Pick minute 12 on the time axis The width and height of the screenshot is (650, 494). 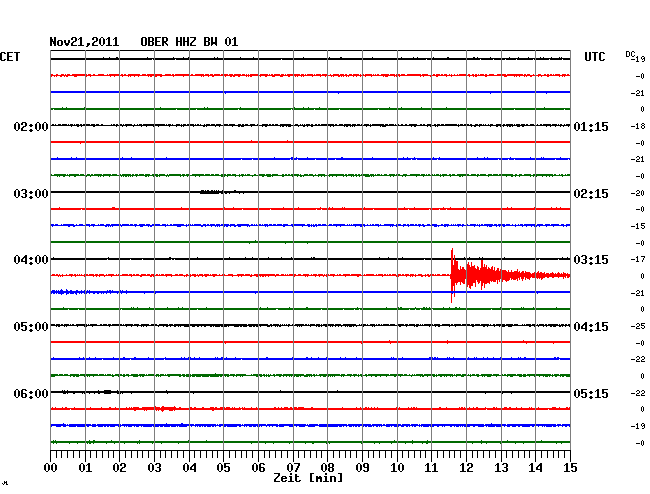[x=466, y=468]
